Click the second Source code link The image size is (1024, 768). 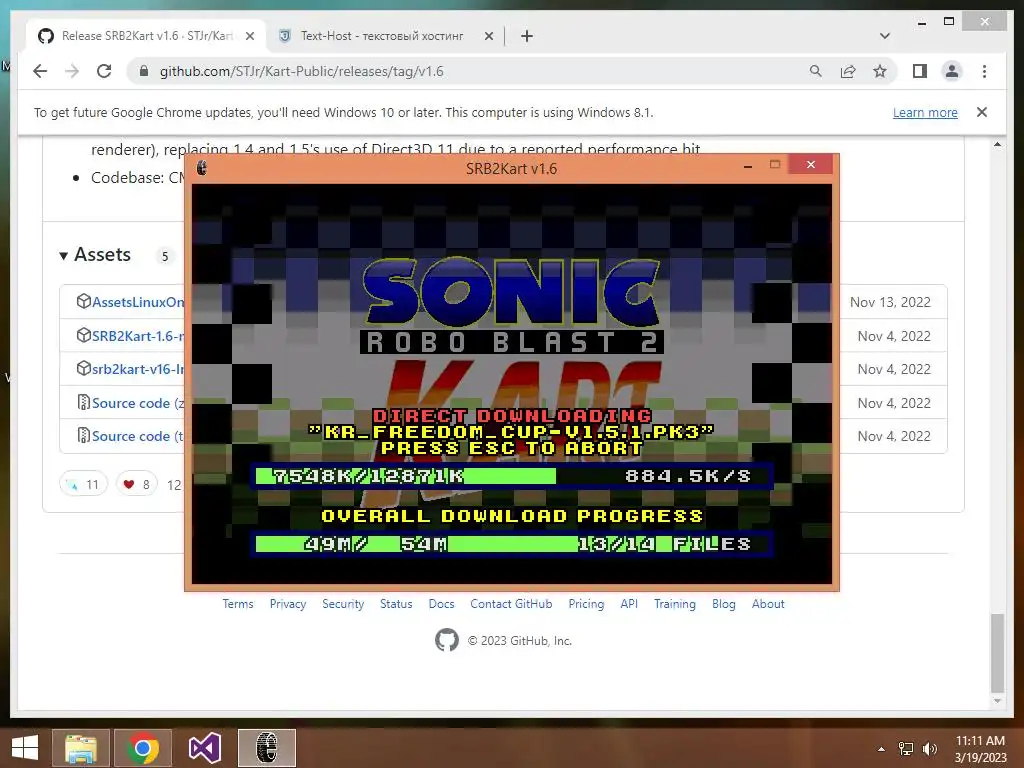pyautogui.click(x=138, y=436)
